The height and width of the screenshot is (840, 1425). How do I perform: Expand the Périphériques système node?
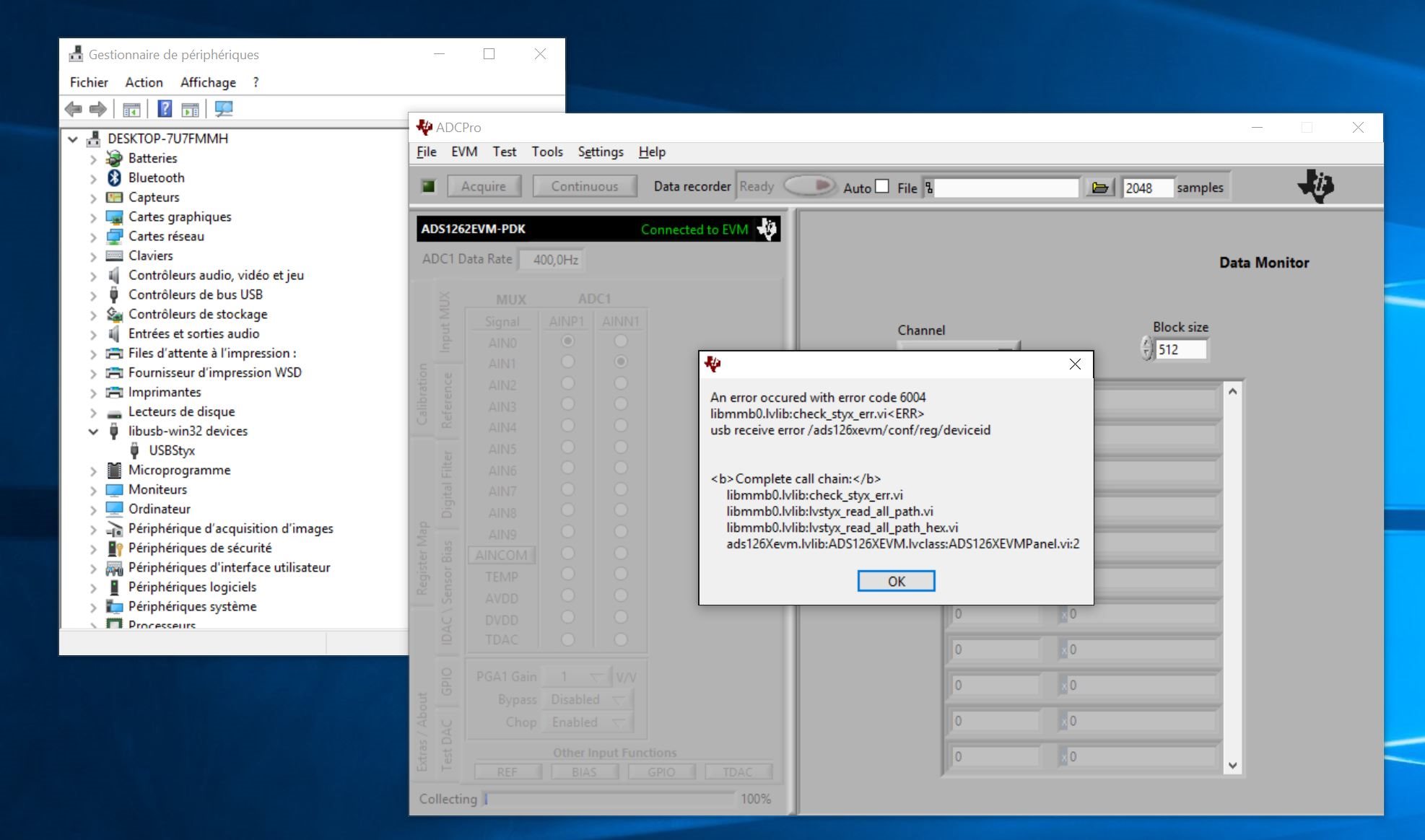tap(93, 607)
